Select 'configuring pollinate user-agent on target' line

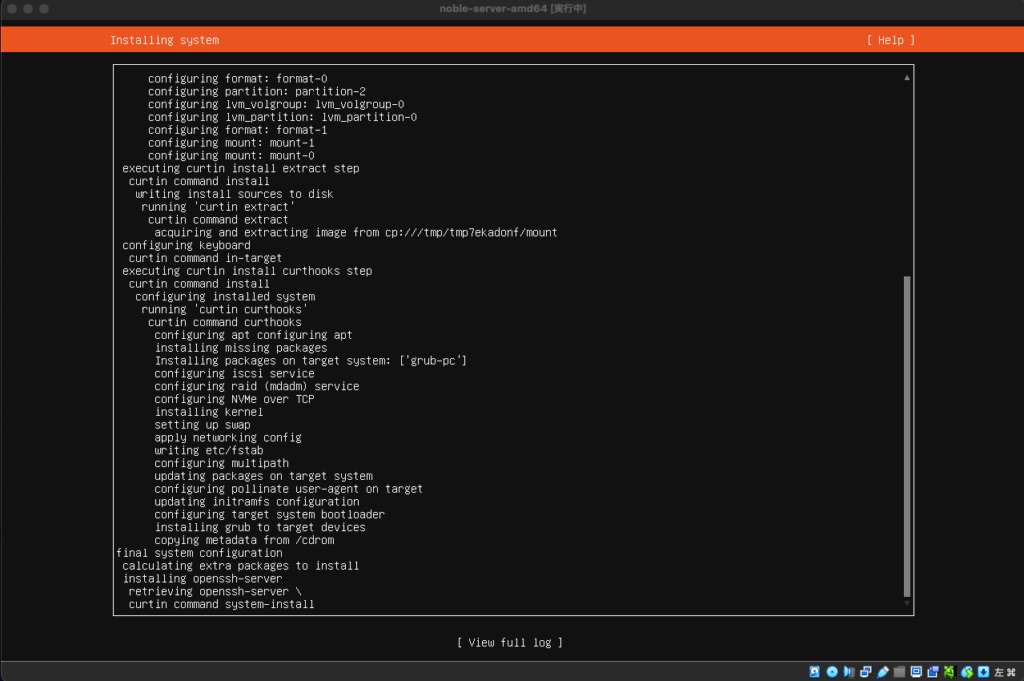pyautogui.click(x=289, y=489)
